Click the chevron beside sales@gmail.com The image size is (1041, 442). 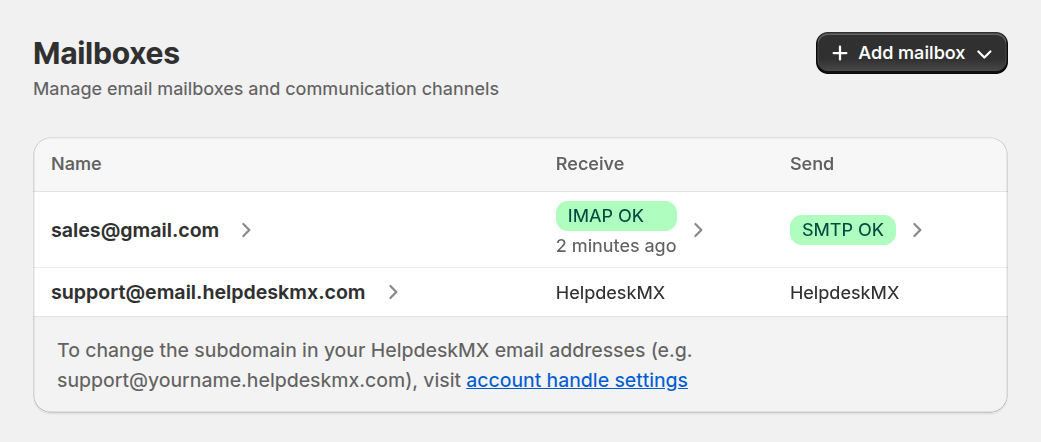point(246,230)
